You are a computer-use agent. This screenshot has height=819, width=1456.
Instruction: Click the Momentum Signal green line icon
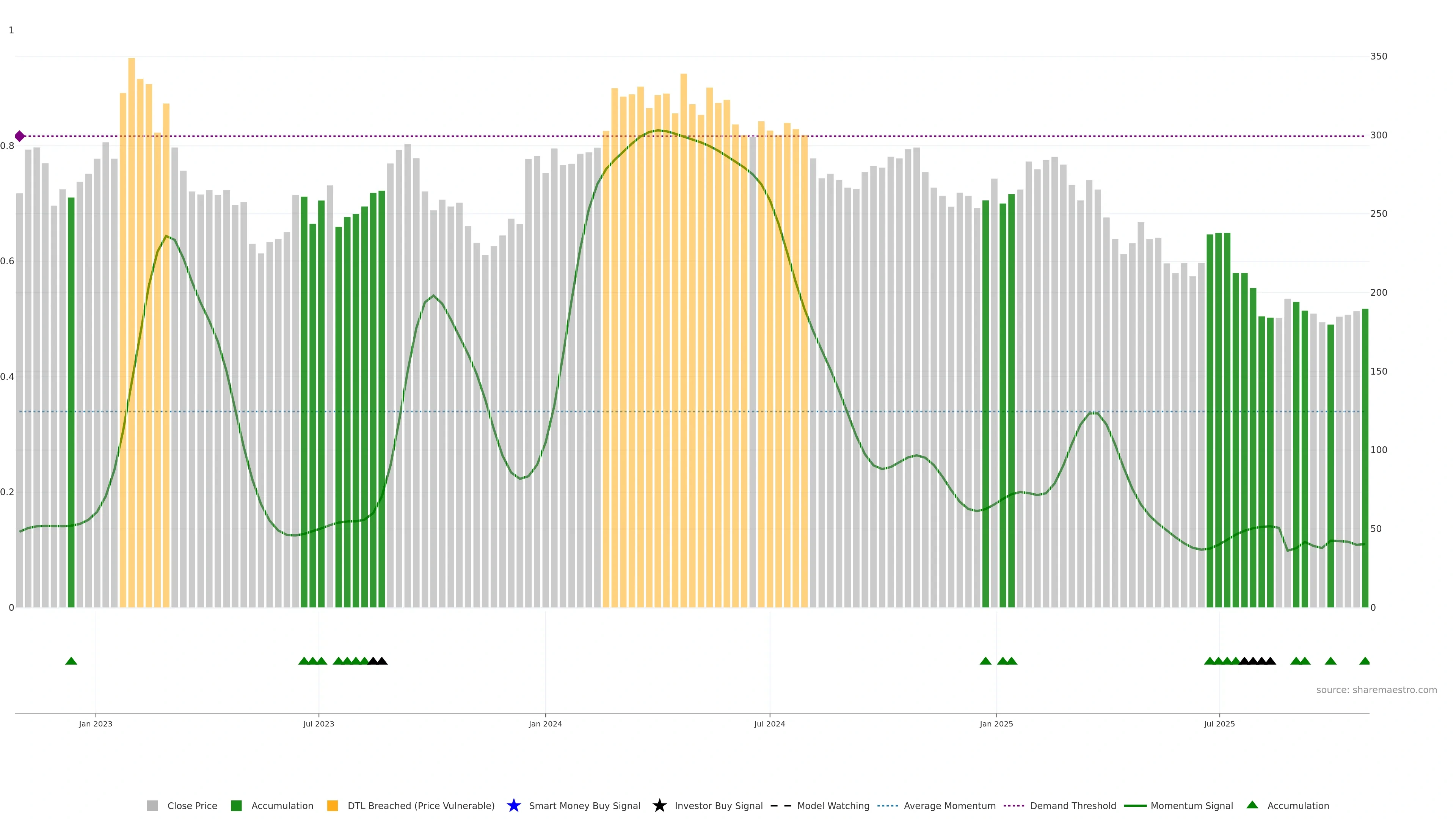point(1135,805)
